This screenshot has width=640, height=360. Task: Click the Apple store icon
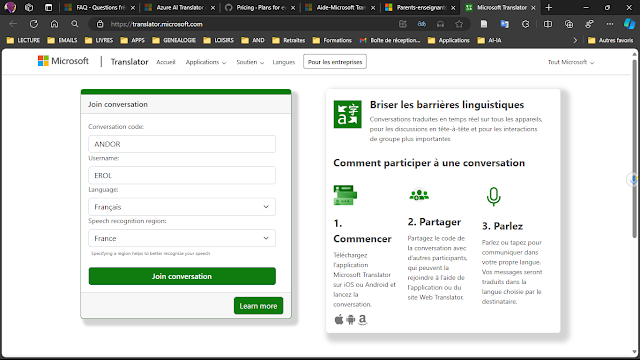[x=339, y=319]
